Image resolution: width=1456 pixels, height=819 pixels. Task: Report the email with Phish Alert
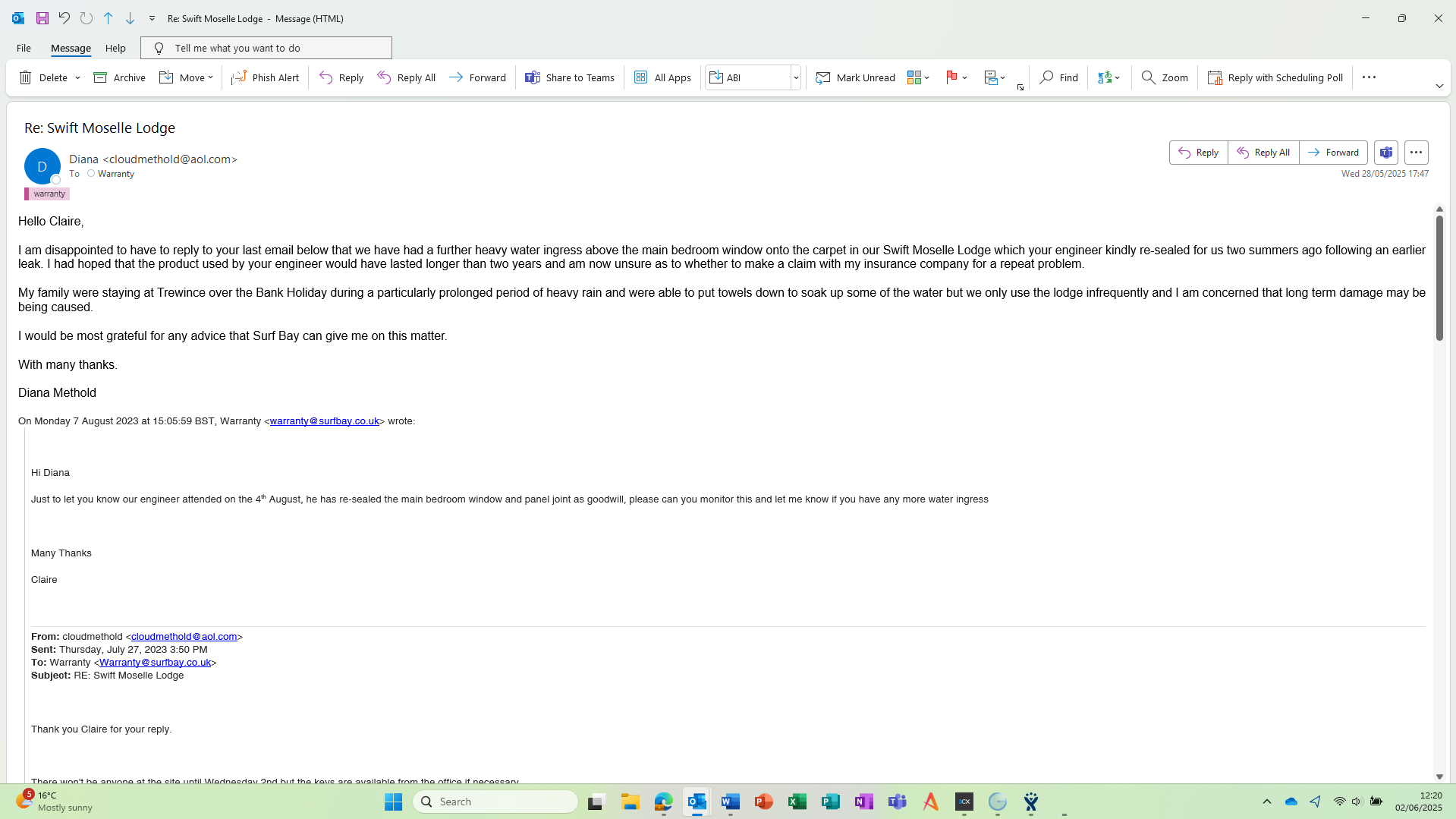[266, 77]
